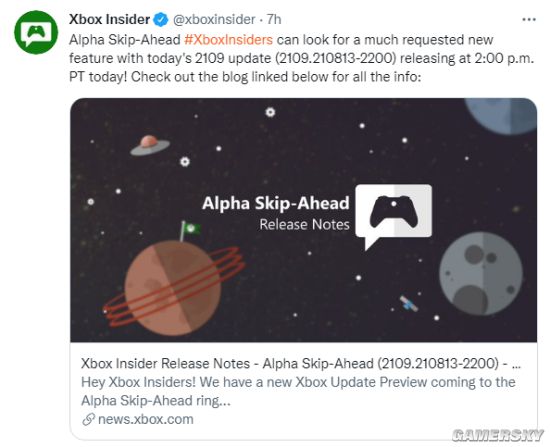
Task: Click the green flag on the planet
Action: click(190, 230)
